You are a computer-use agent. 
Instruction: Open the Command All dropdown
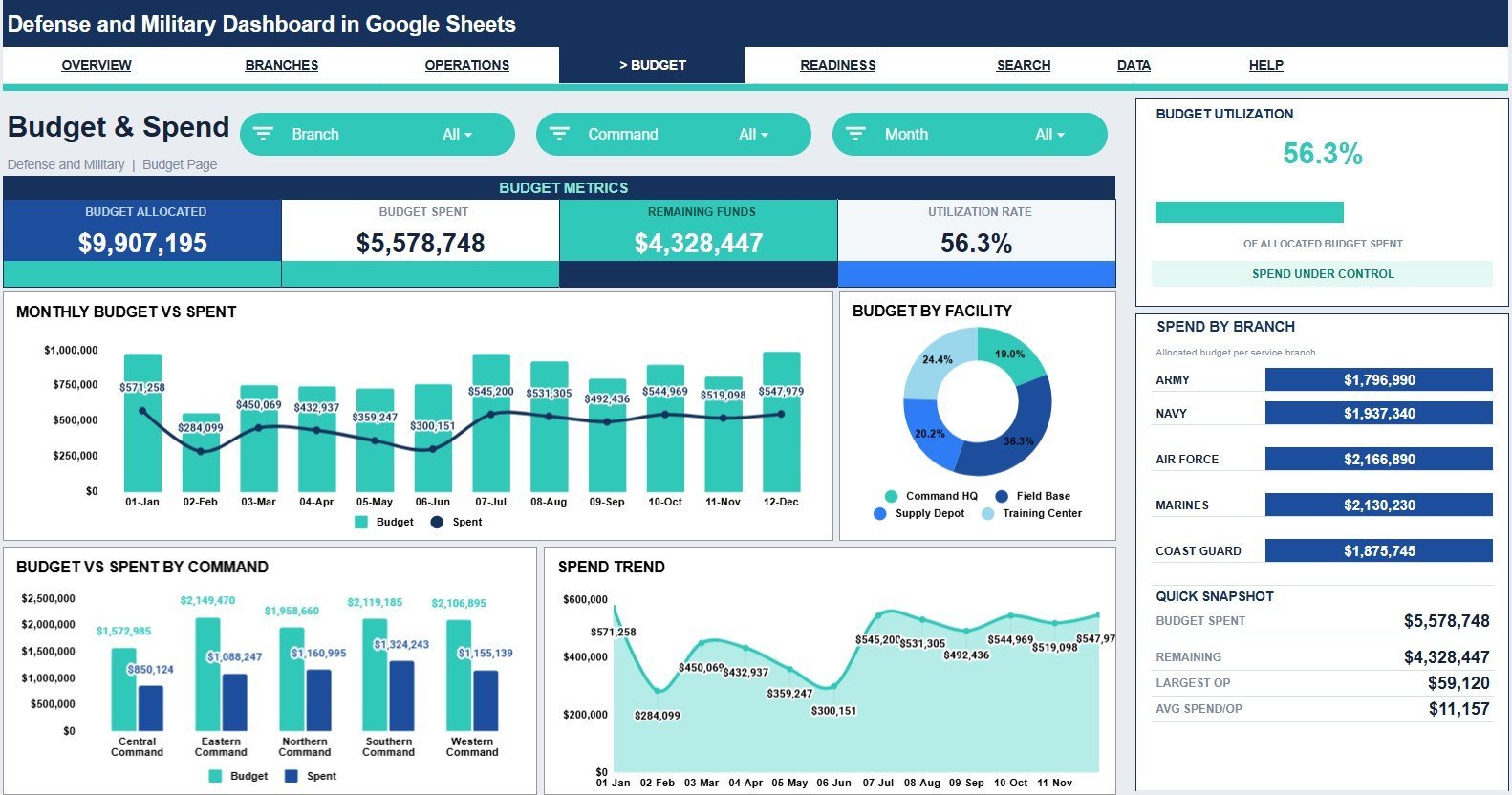[753, 135]
